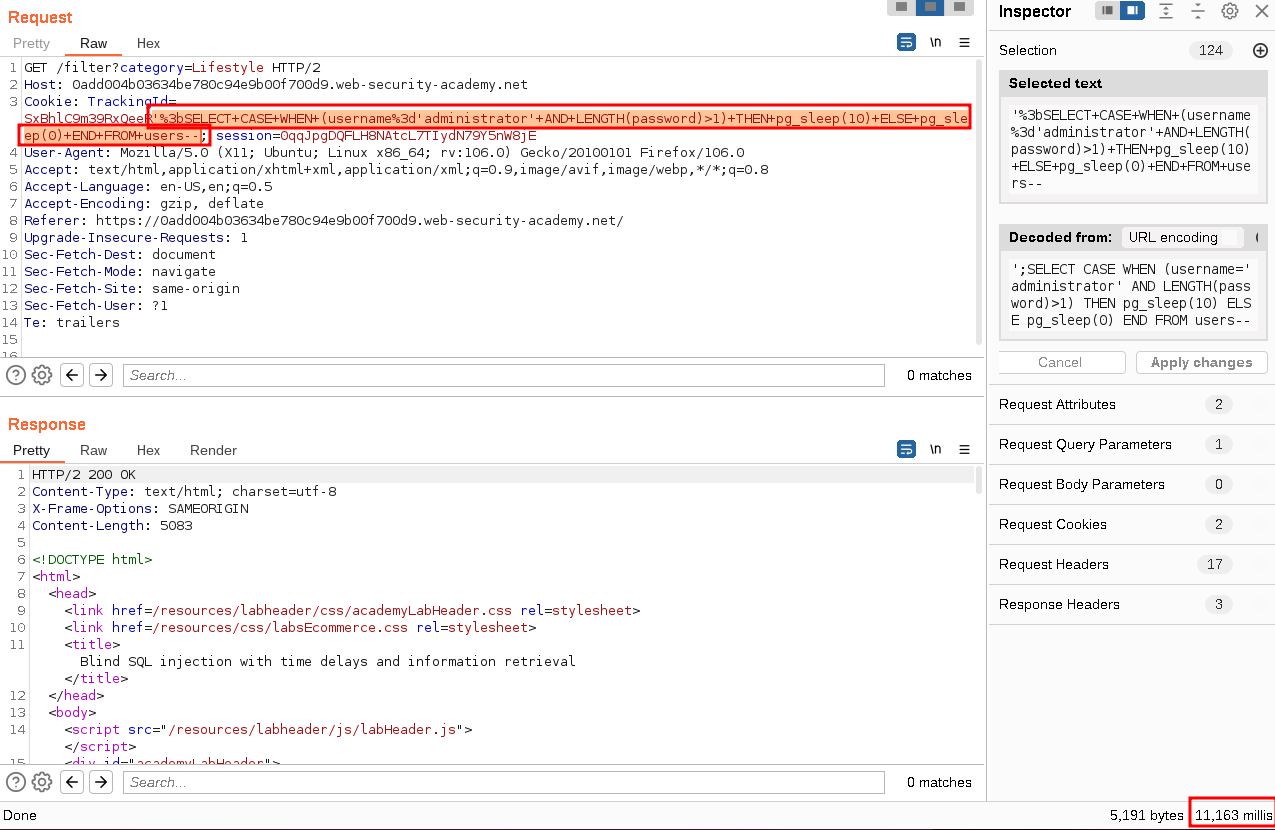
Task: Close the Inspector panel
Action: point(1261,11)
